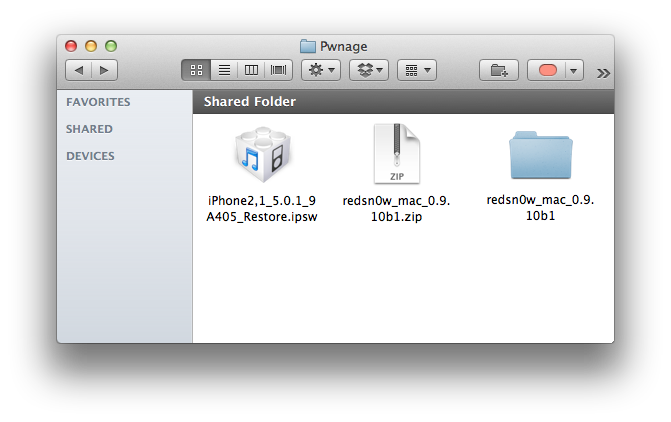671x422 pixels.
Task: Click the Shared sidebar heading
Action: [x=89, y=129]
